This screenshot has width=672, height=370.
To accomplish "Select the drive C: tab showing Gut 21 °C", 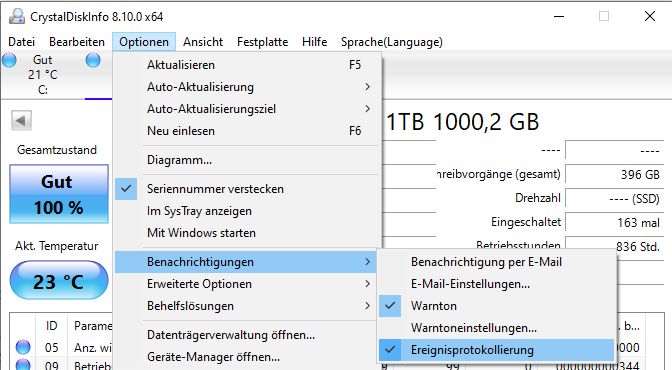I will [x=42, y=75].
